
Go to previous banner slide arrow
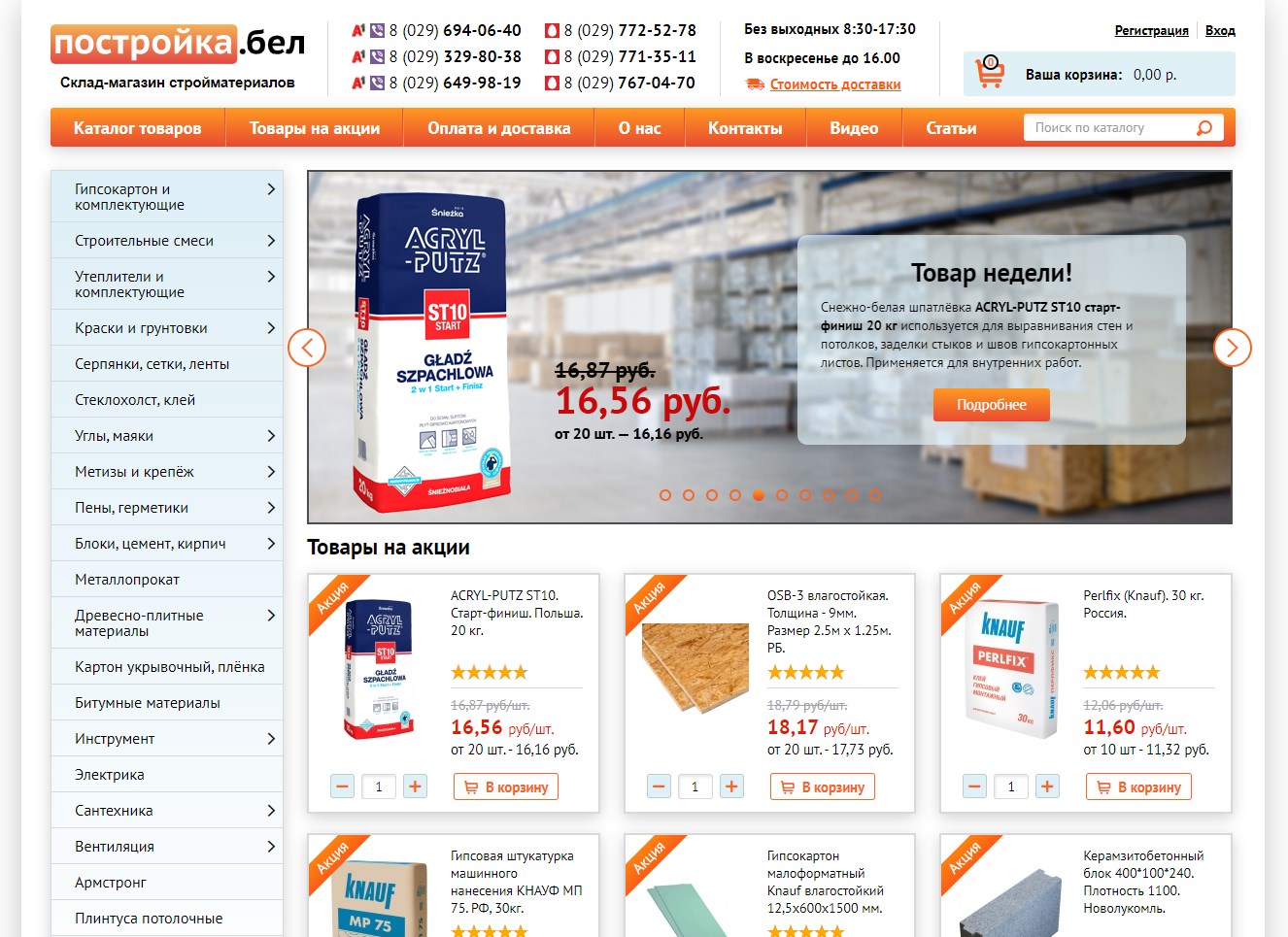[307, 348]
